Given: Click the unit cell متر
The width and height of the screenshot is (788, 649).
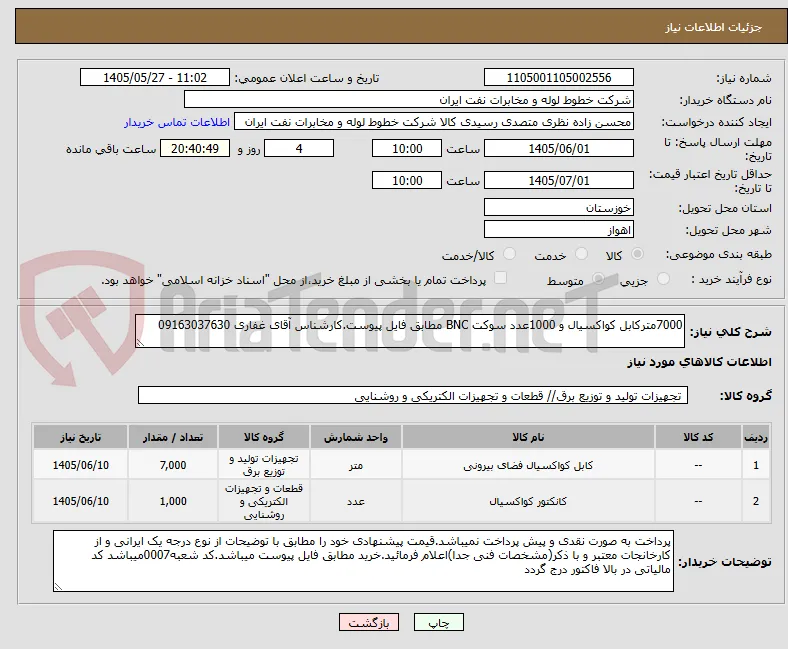Looking at the screenshot, I should point(356,465).
